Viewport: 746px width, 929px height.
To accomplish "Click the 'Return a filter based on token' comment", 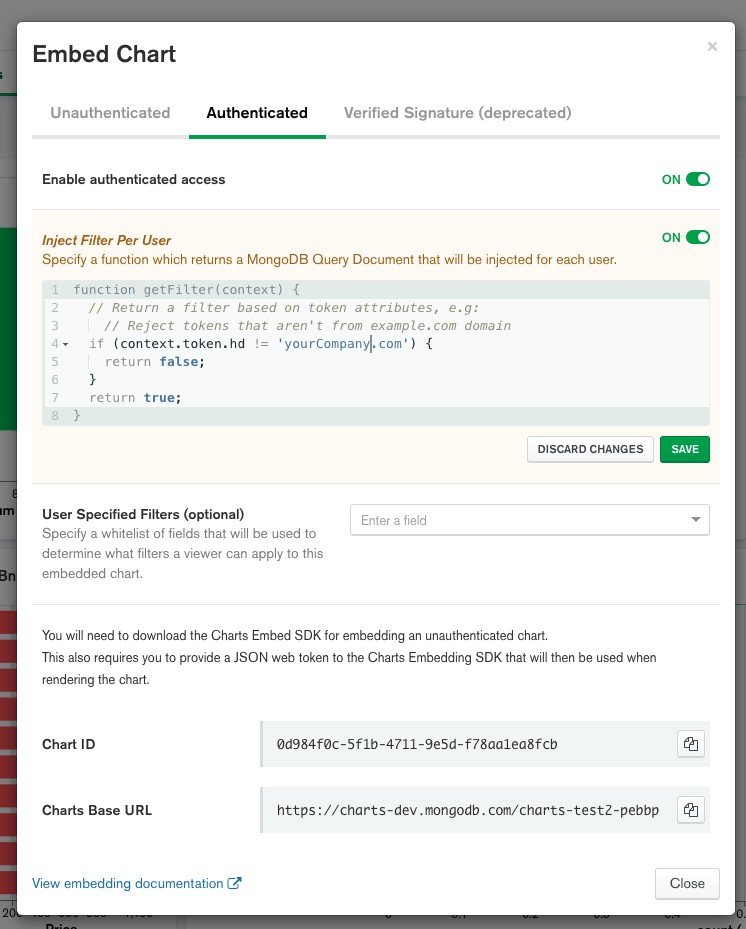I will point(284,307).
